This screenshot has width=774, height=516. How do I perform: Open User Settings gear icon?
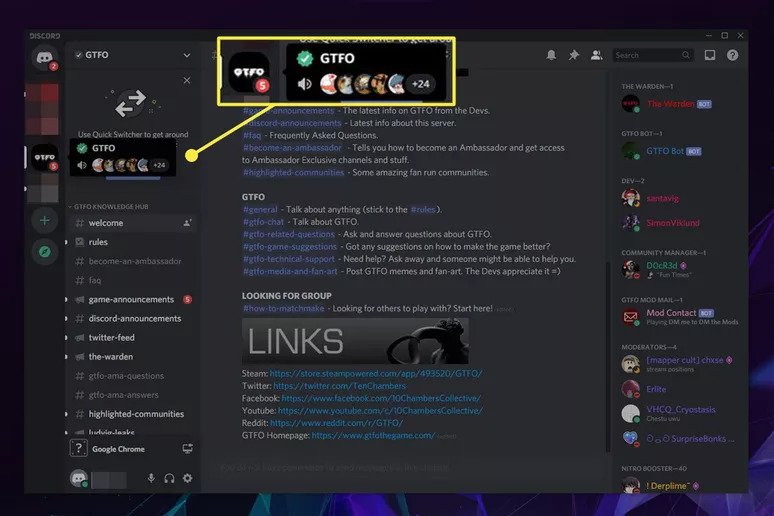[x=188, y=478]
